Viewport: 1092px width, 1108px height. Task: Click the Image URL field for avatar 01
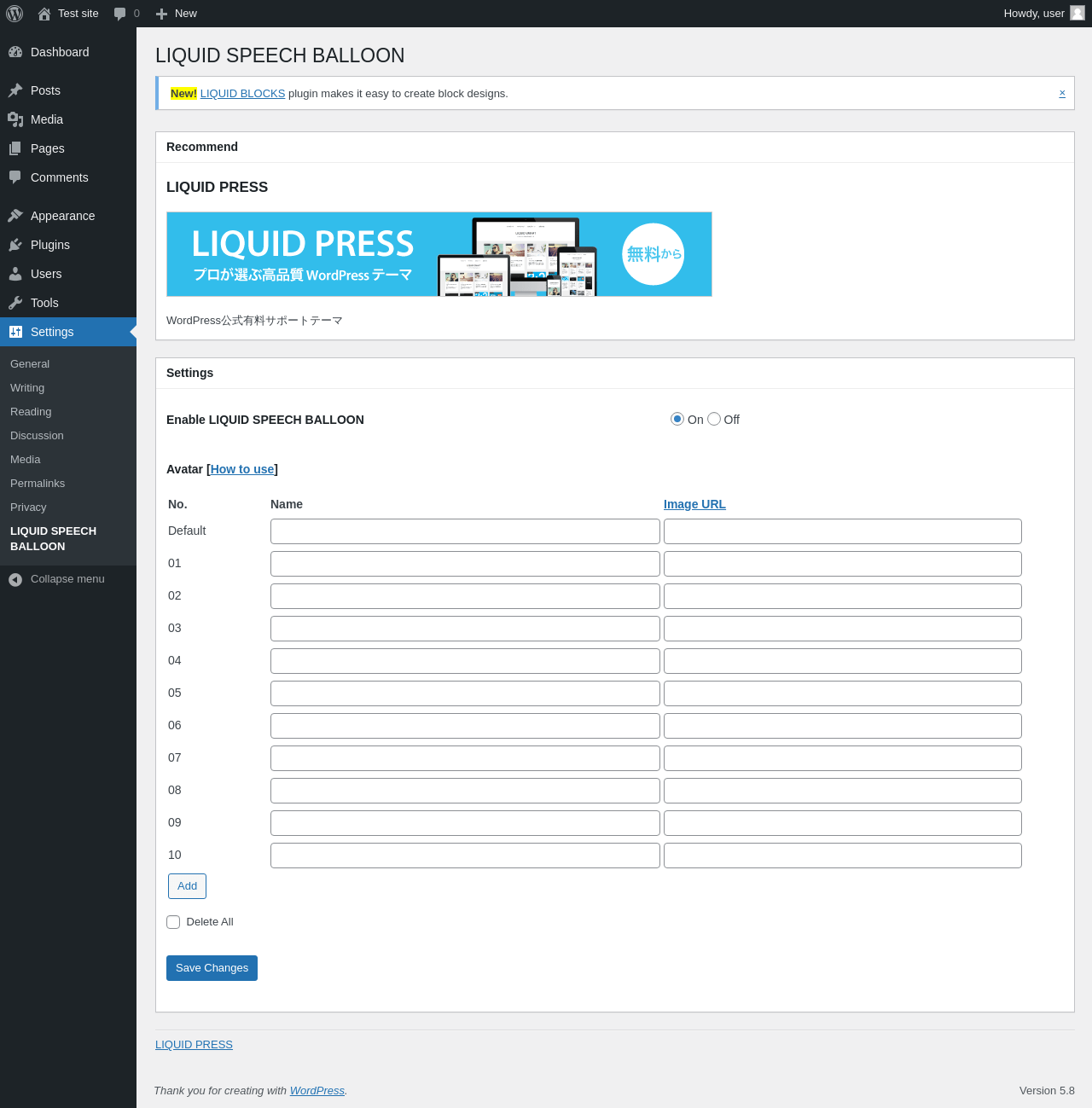[x=843, y=564]
